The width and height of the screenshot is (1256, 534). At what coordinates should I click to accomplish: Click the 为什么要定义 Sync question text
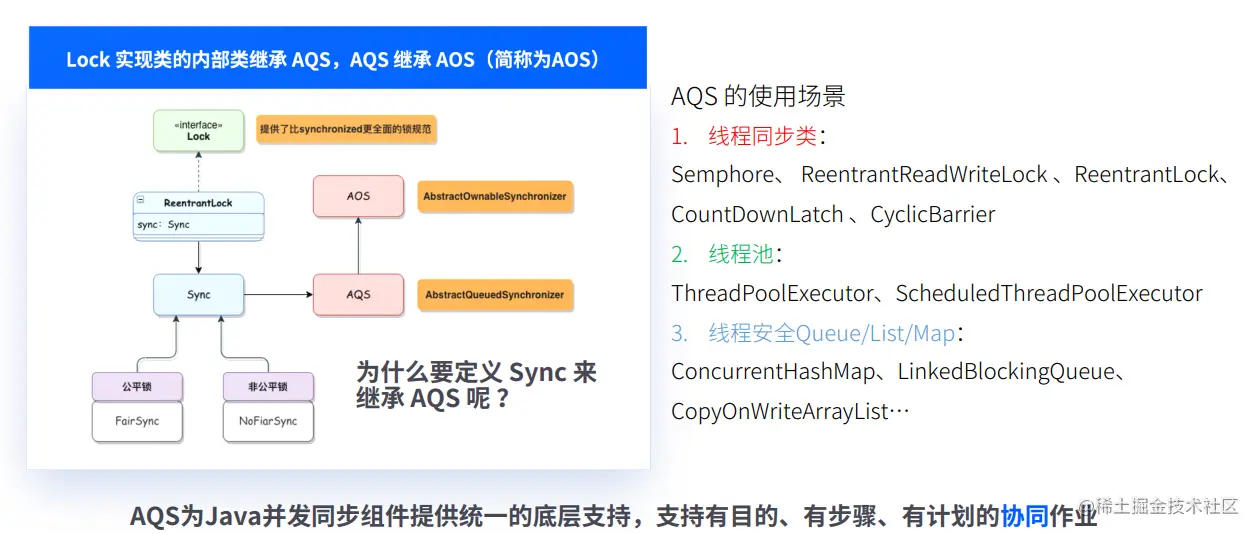pos(476,385)
